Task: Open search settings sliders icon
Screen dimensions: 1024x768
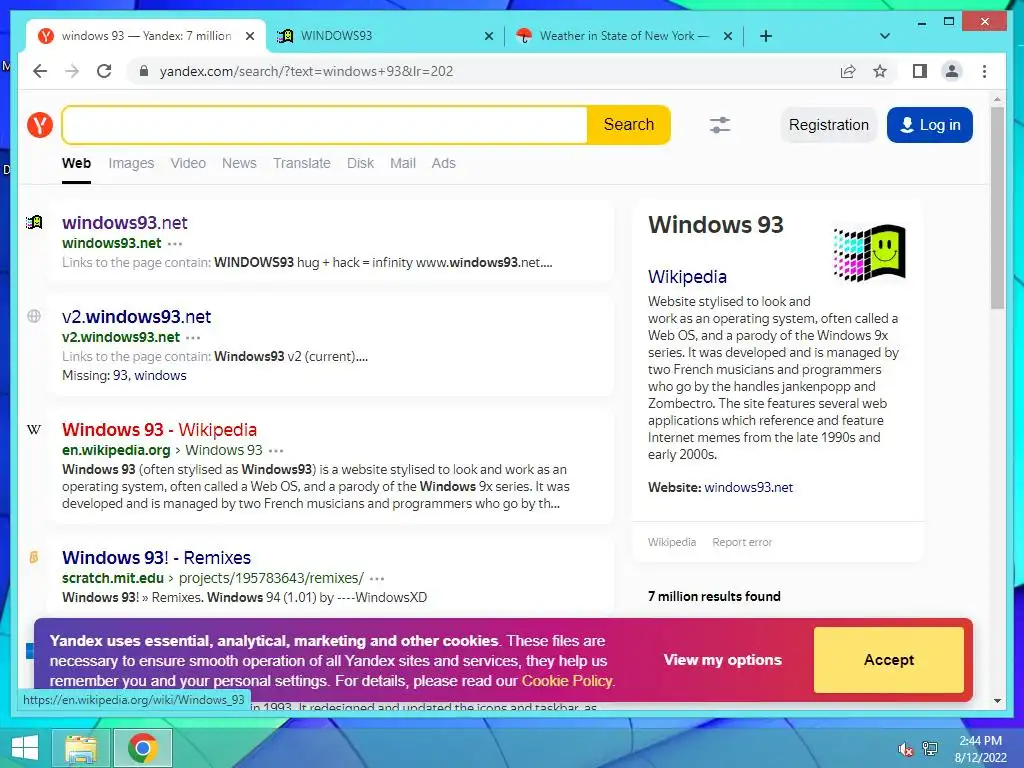Action: (720, 125)
